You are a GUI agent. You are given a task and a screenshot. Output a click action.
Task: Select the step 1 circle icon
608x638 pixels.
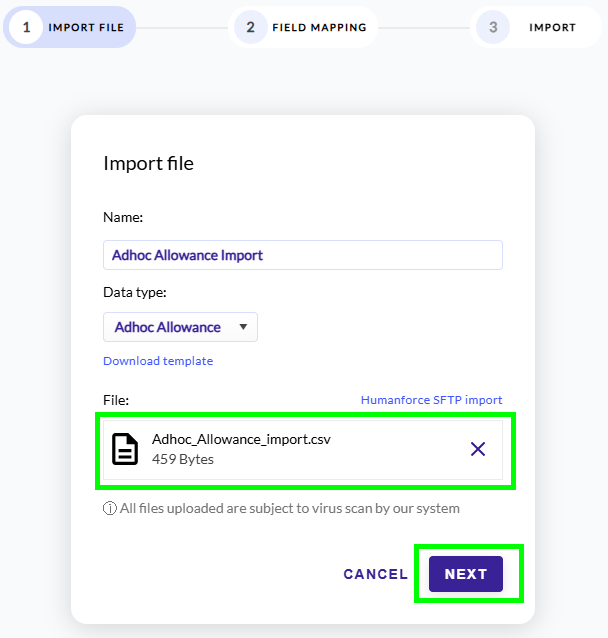coord(26,27)
